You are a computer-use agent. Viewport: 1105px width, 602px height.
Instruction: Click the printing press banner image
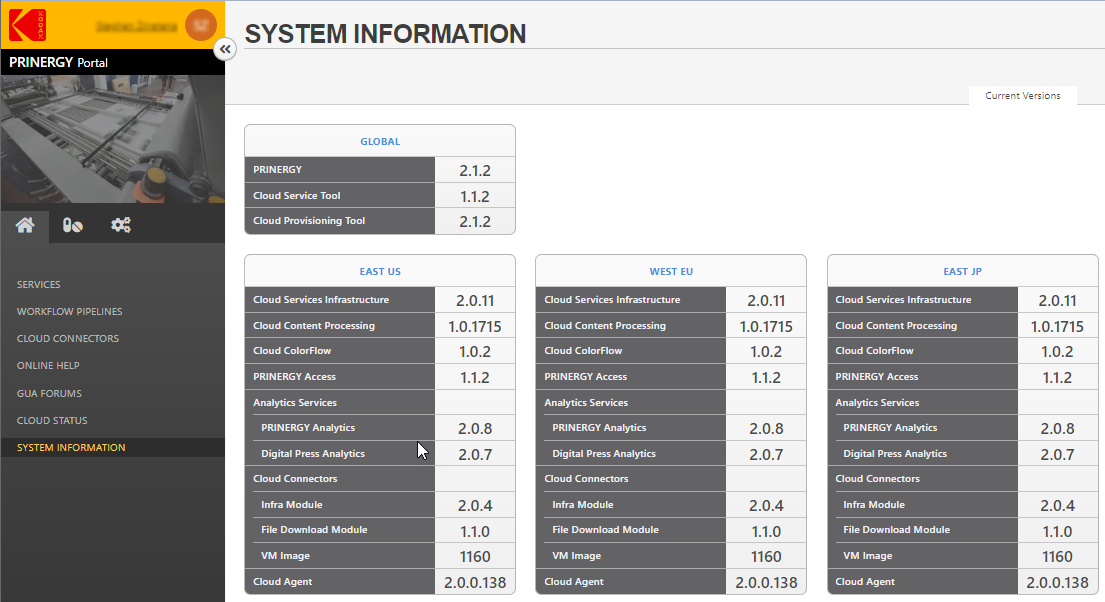113,140
